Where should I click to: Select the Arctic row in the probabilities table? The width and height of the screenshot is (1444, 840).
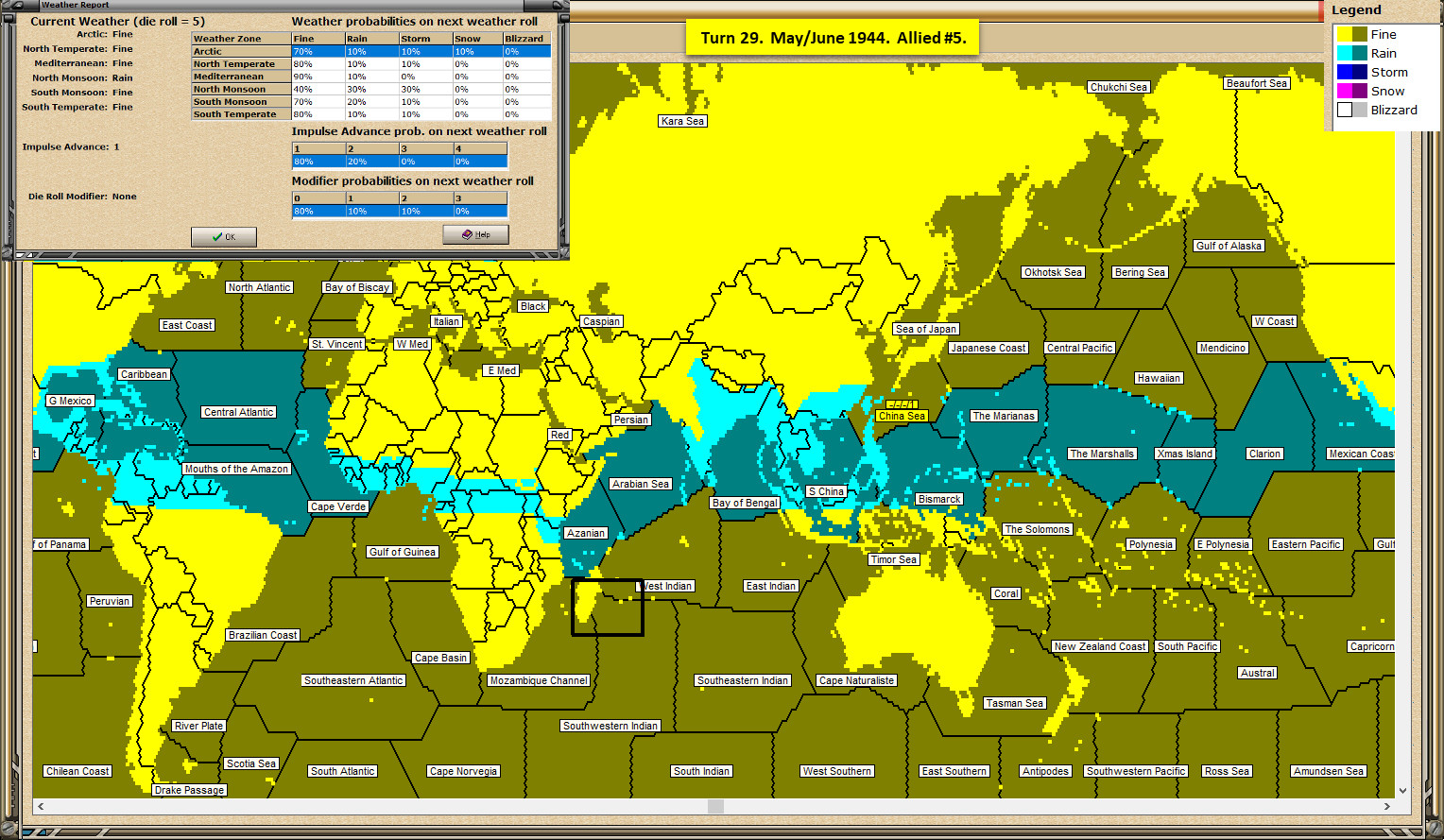pos(371,51)
